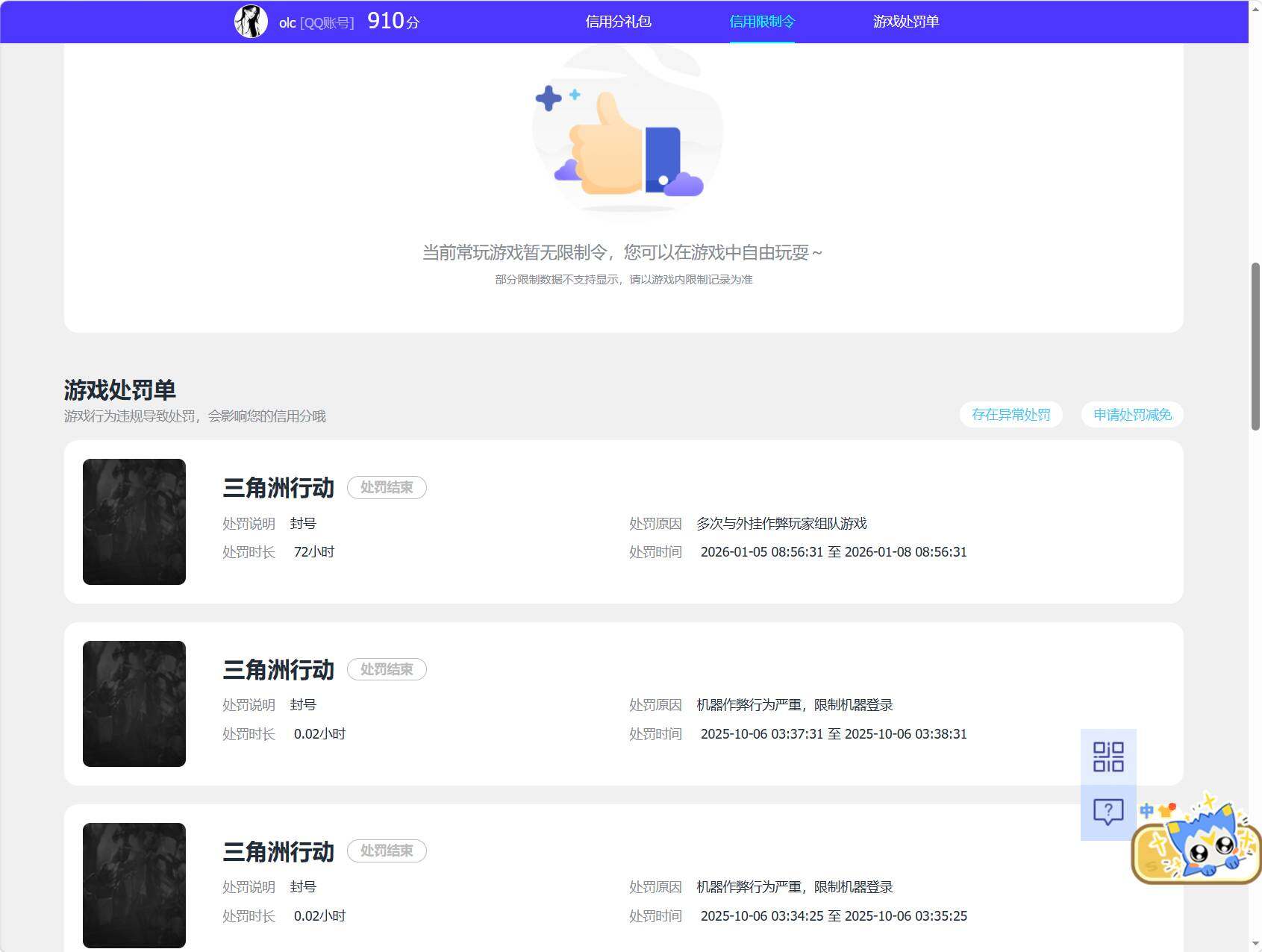Open the QR code icon
The height and width of the screenshot is (952, 1262).
point(1108,757)
